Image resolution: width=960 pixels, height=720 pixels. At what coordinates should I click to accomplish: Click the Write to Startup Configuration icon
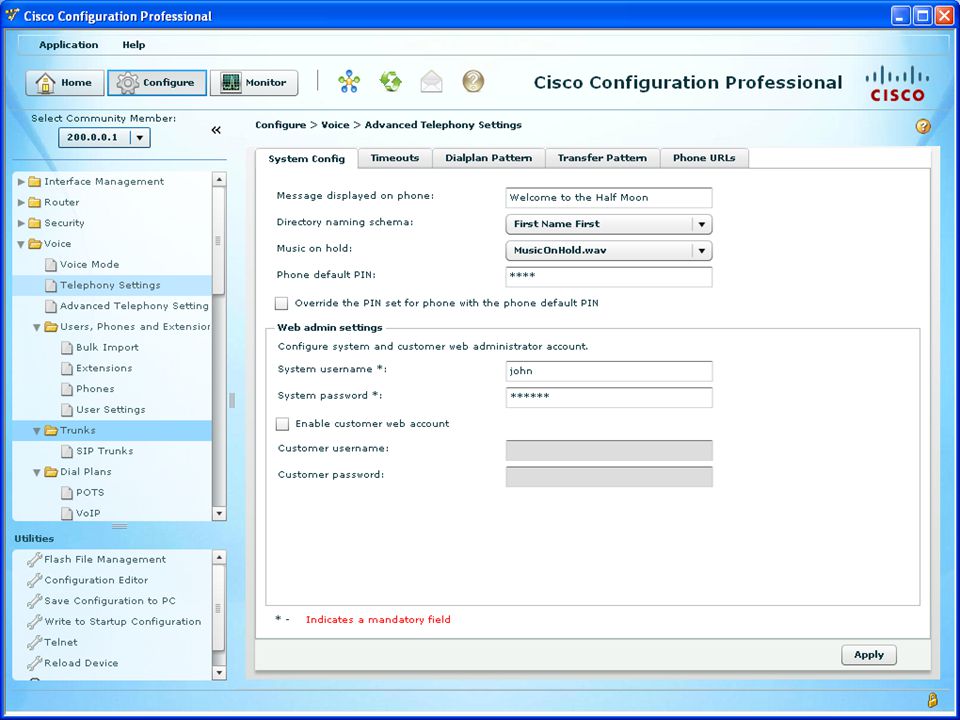click(x=34, y=621)
